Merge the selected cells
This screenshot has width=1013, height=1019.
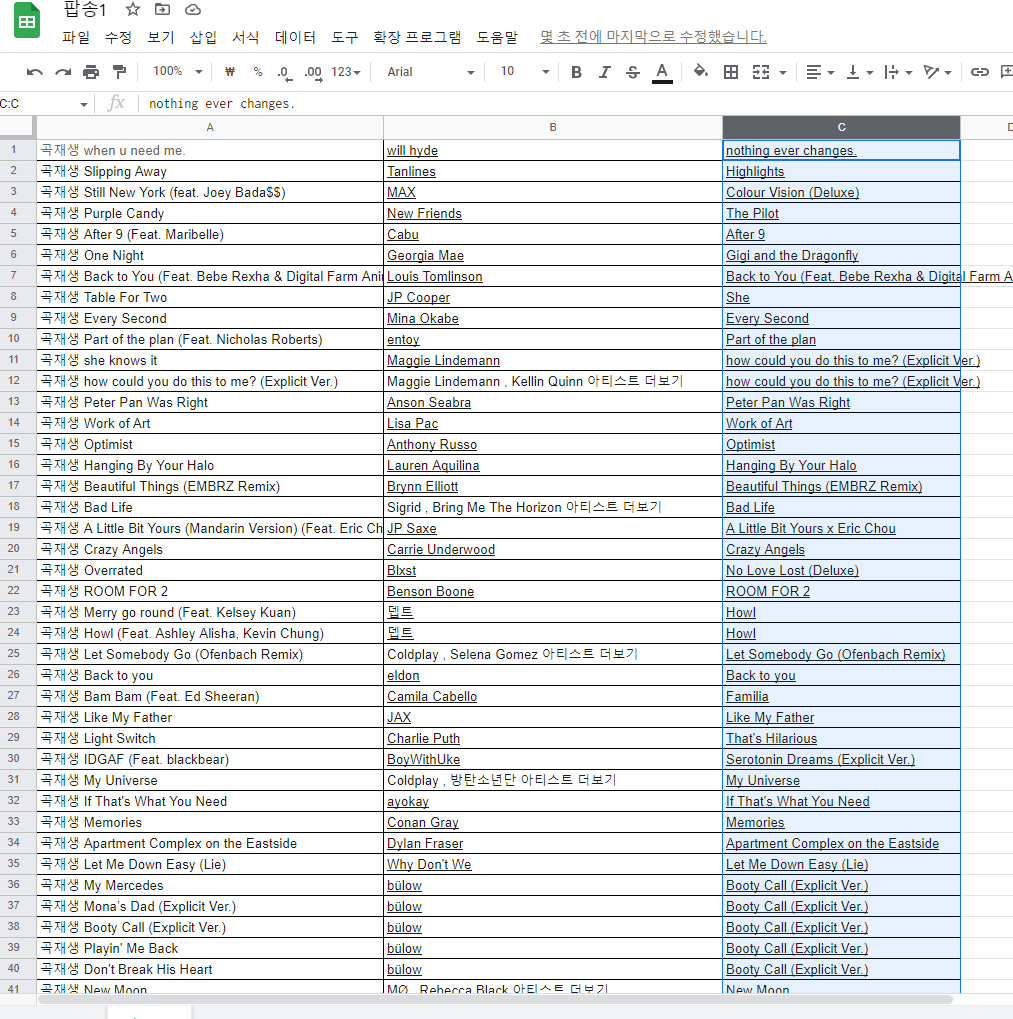coord(761,72)
